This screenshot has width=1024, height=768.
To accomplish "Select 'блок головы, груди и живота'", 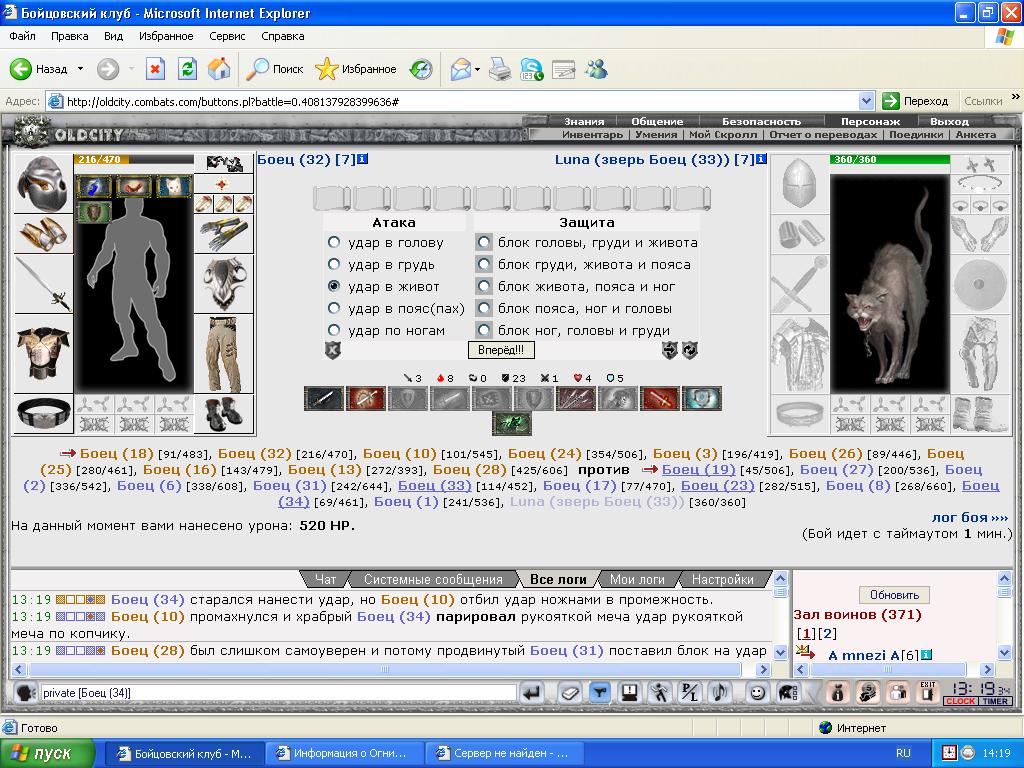I will click(x=484, y=242).
